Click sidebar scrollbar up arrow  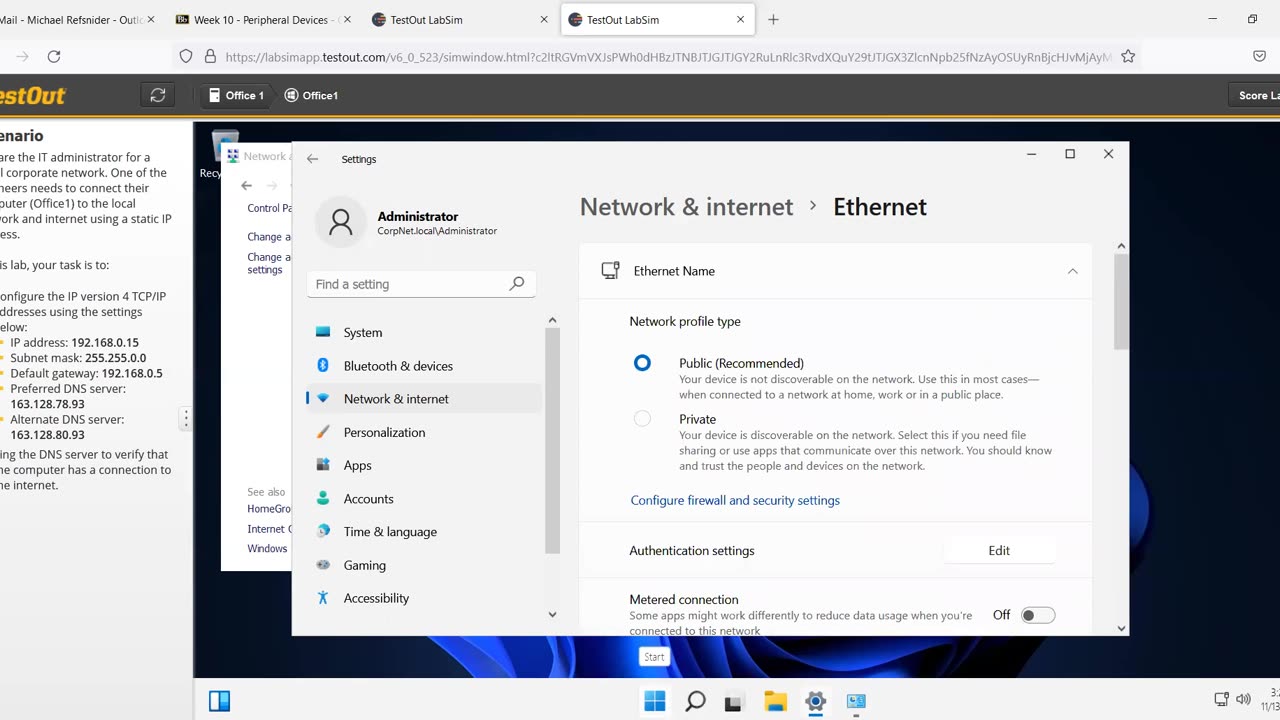(x=552, y=320)
